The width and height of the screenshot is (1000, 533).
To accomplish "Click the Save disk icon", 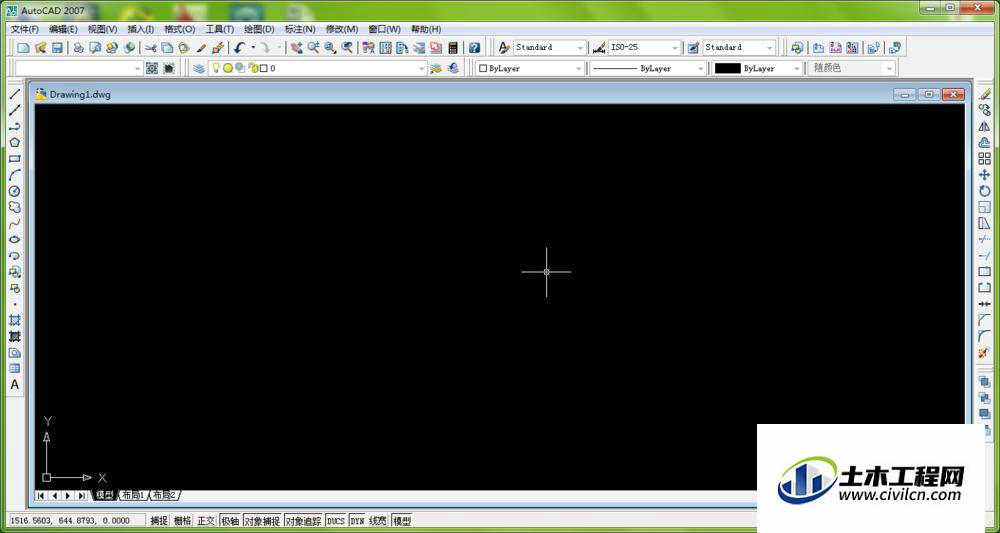I will point(57,48).
